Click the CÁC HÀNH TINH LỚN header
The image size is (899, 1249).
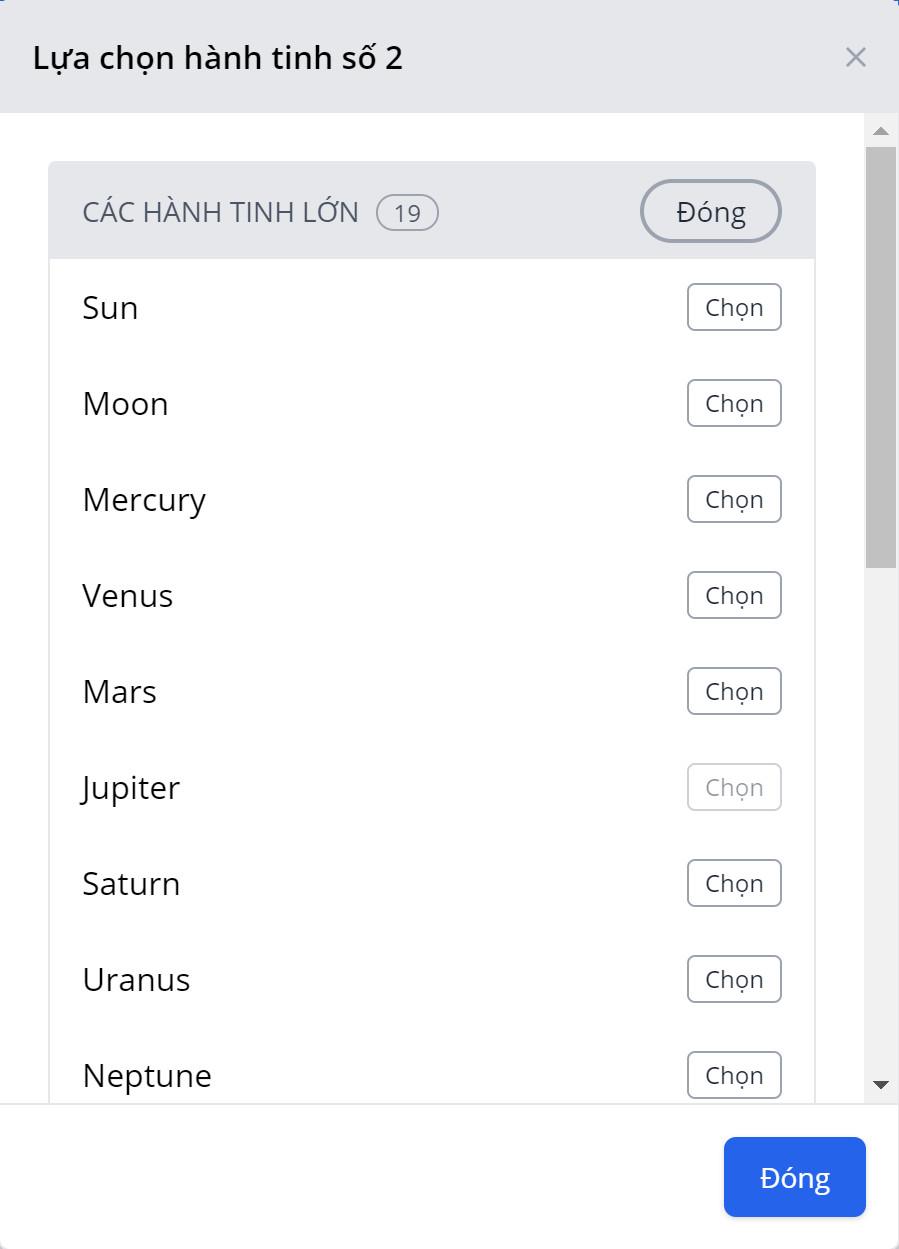point(221,212)
